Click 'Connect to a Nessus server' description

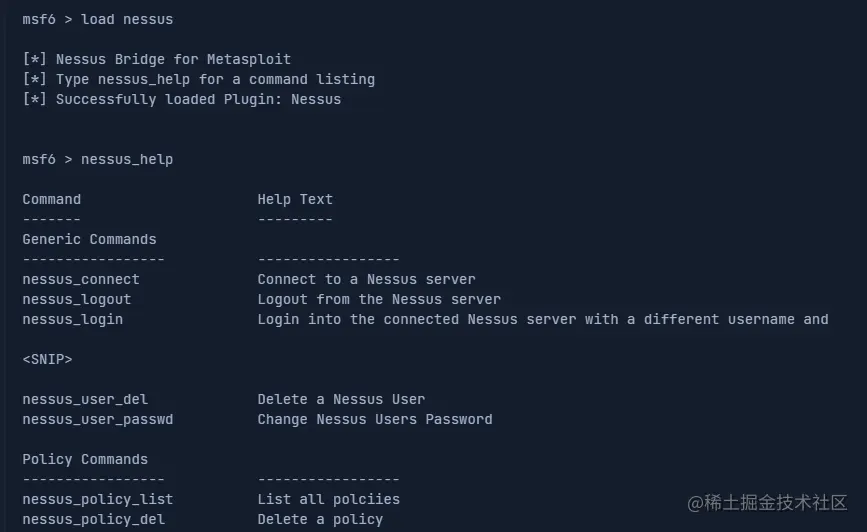tap(366, 279)
